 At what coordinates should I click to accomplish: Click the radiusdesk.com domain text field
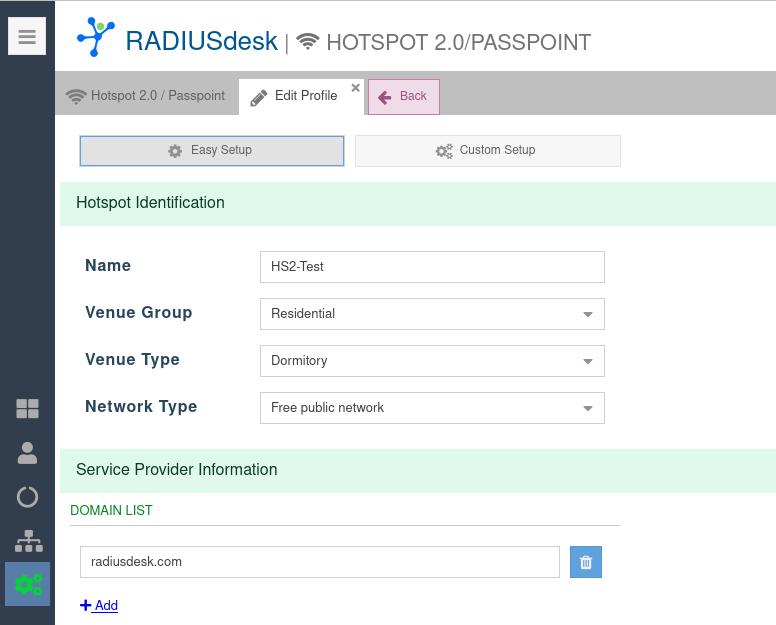pyautogui.click(x=319, y=562)
